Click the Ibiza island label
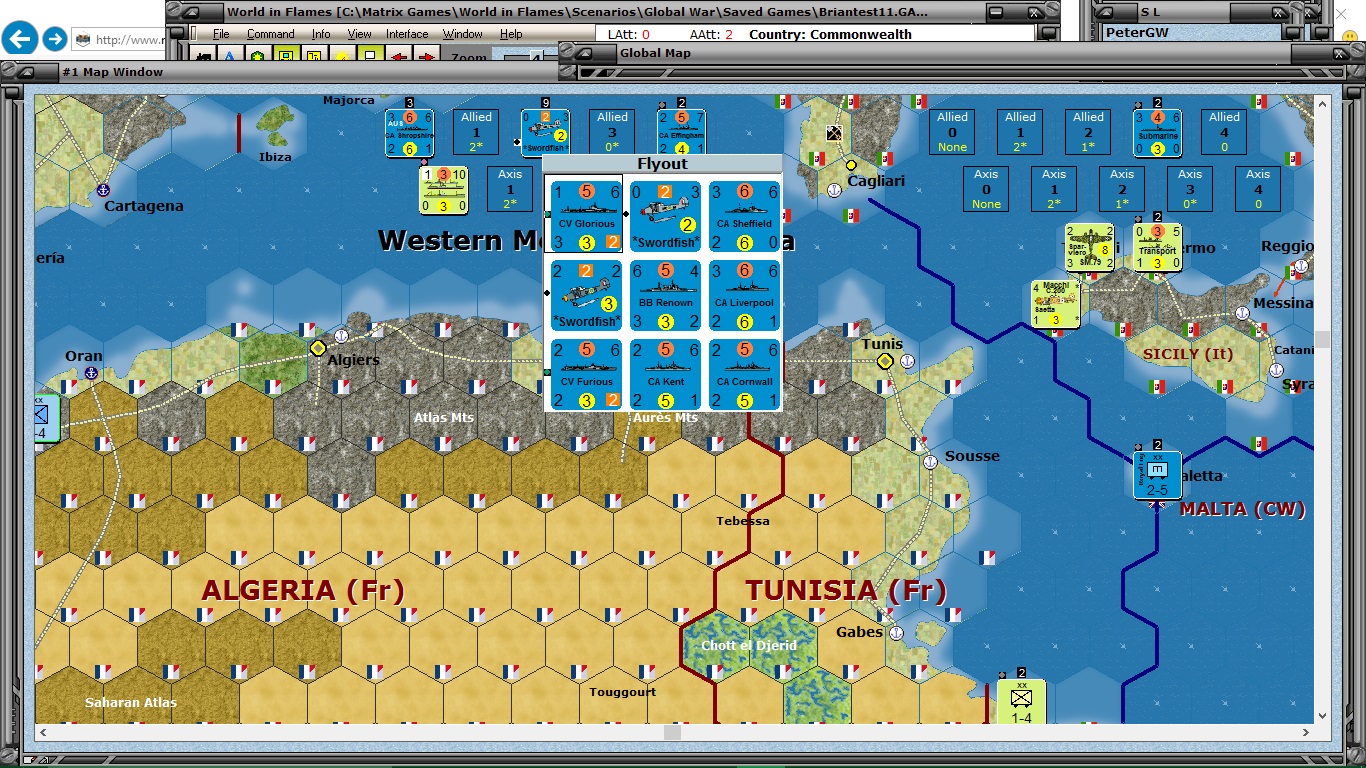This screenshot has height=768, width=1366. [x=275, y=156]
